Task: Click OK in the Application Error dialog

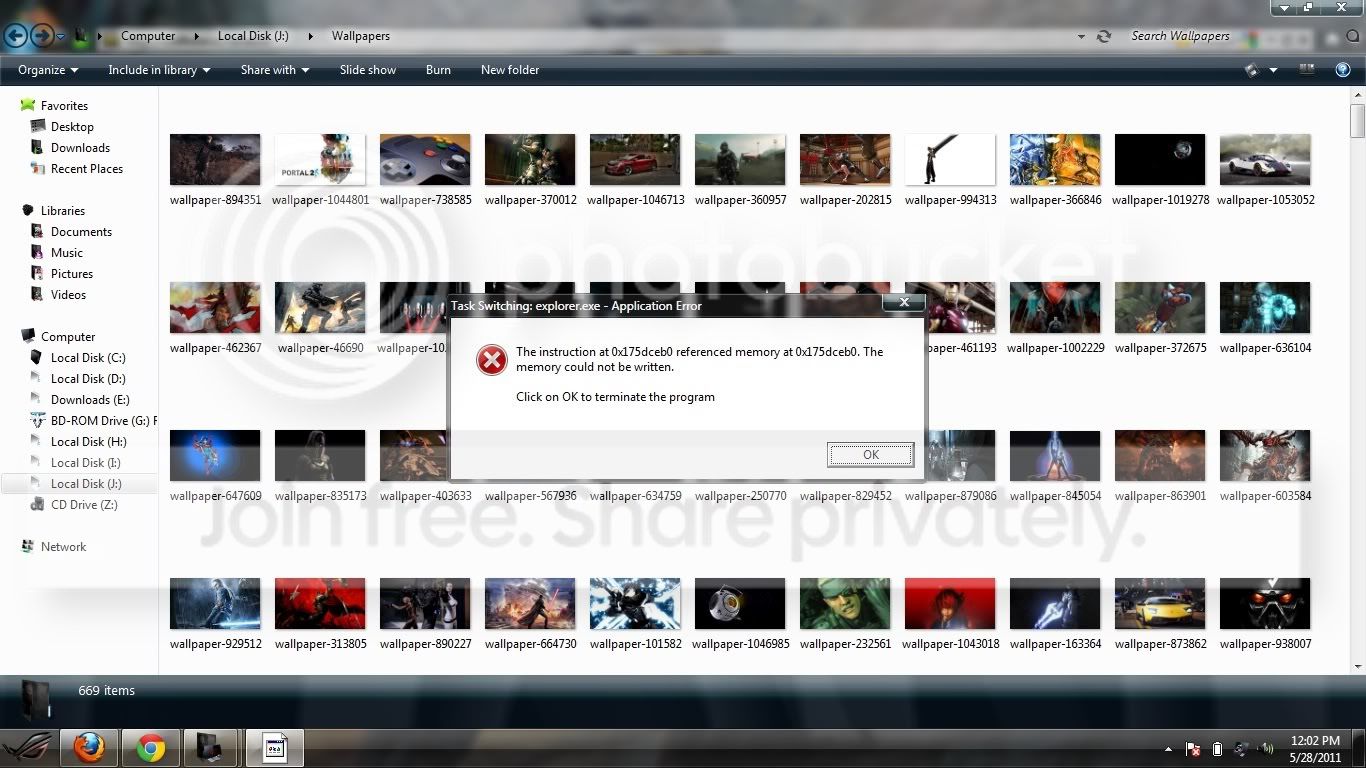Action: pos(870,454)
